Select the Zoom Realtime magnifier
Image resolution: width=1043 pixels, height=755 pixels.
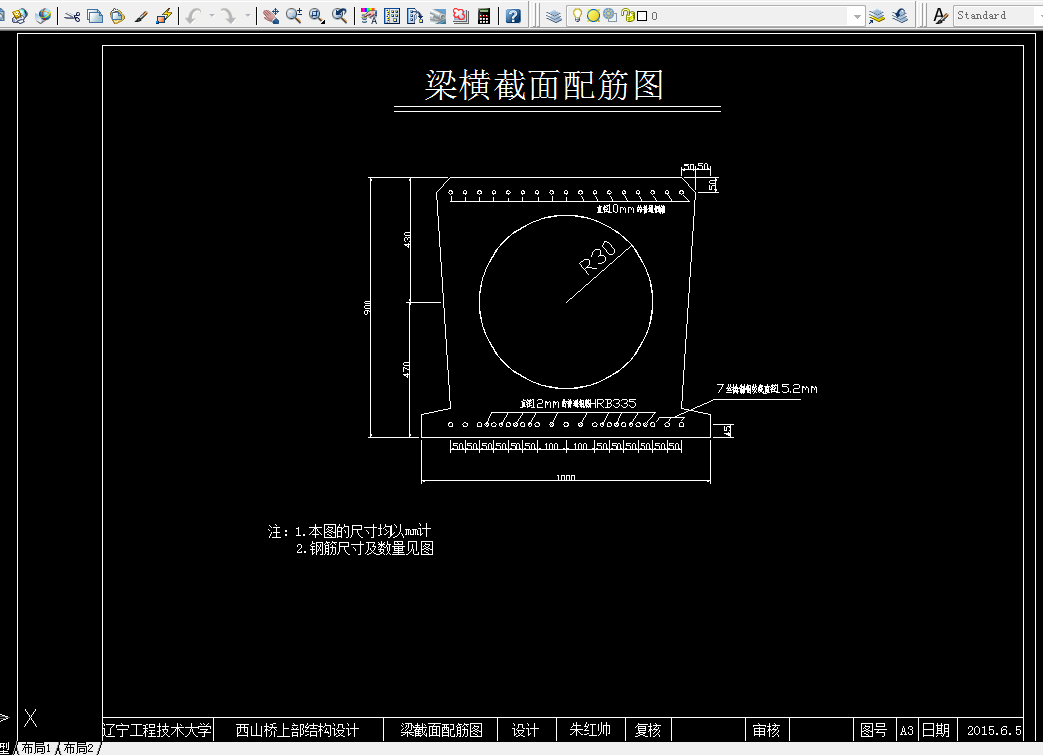[x=293, y=15]
